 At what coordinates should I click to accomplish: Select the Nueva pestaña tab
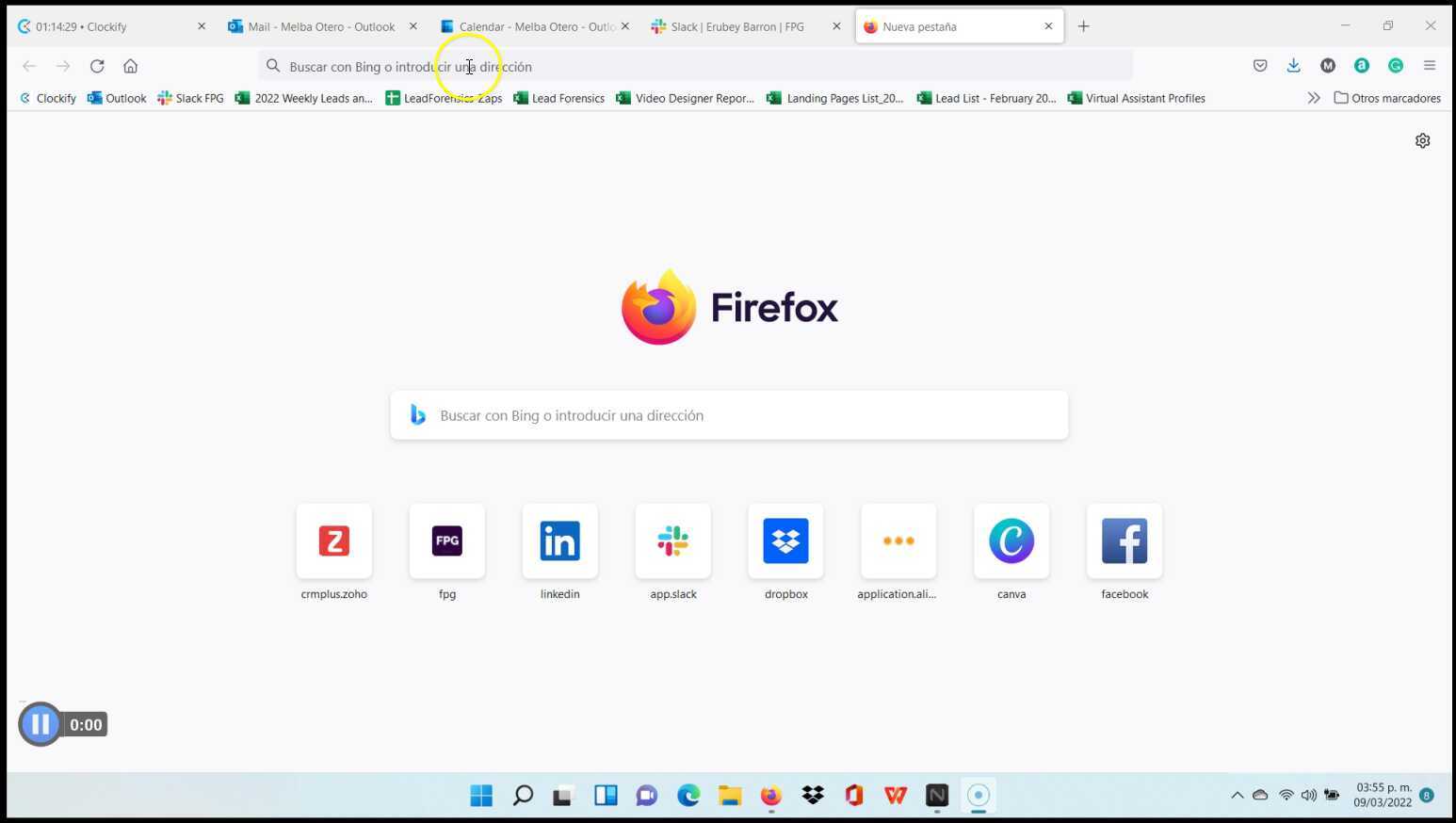(x=959, y=26)
